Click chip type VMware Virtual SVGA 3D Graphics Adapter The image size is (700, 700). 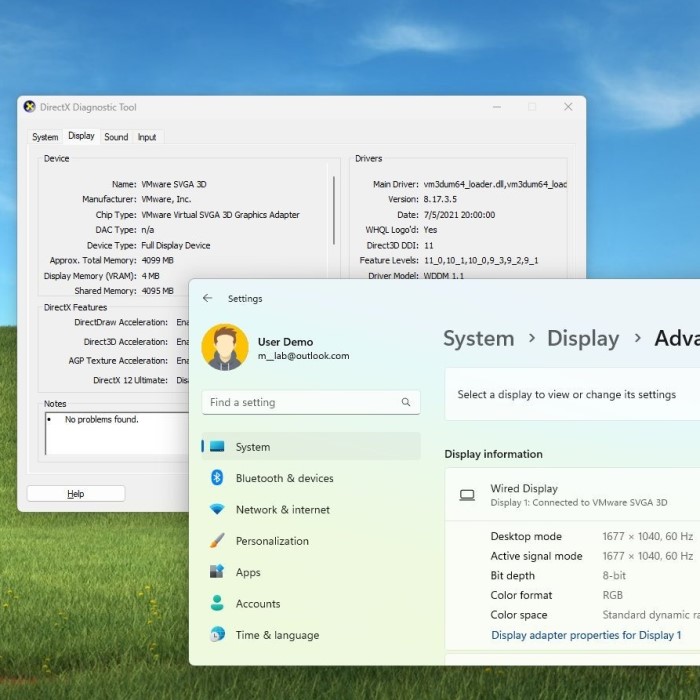[x=220, y=215]
